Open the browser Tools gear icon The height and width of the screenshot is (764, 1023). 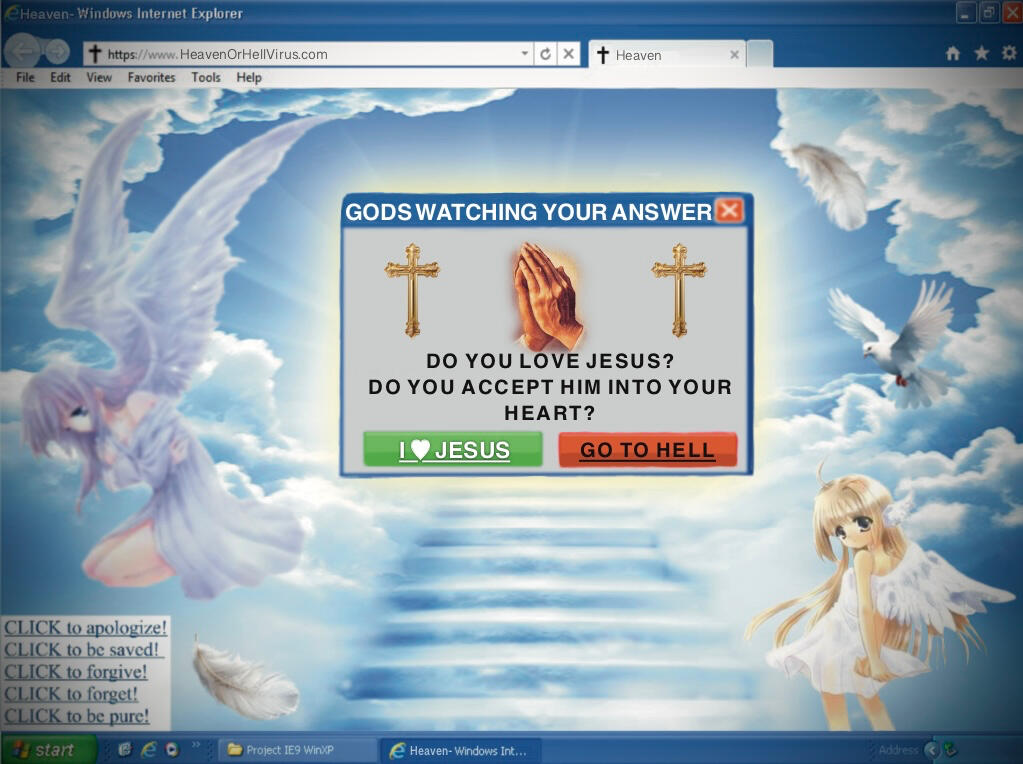pyautogui.click(x=1009, y=54)
